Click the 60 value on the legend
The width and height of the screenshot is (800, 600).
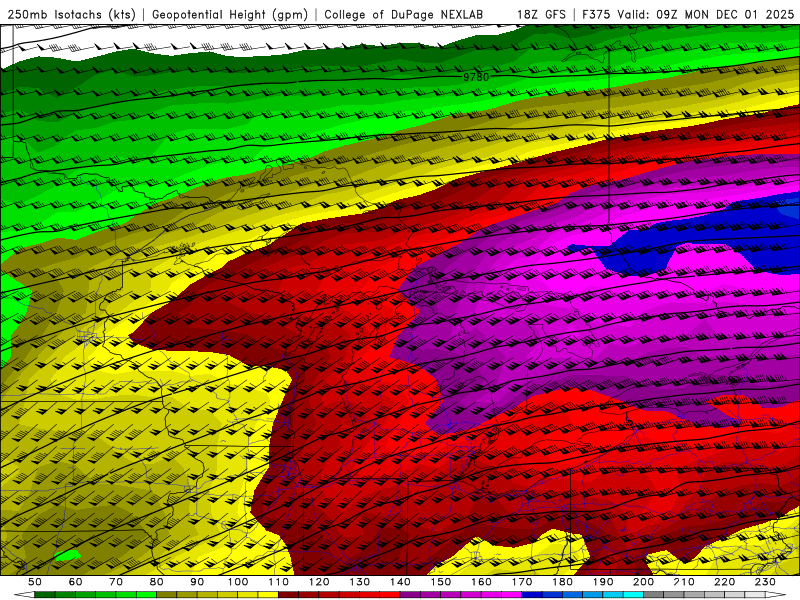75,582
